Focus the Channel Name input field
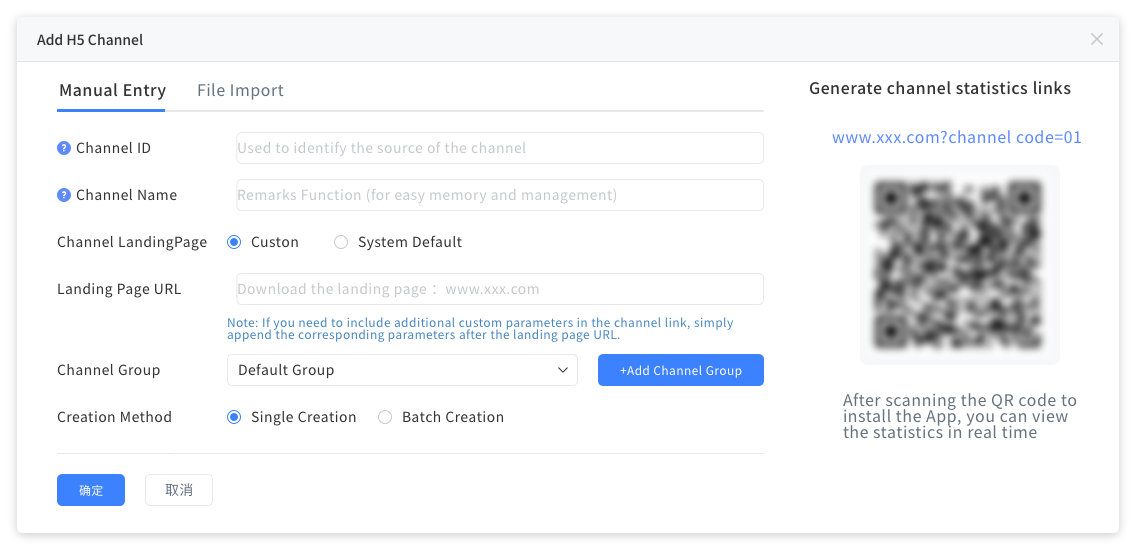The width and height of the screenshot is (1136, 550). pos(500,195)
